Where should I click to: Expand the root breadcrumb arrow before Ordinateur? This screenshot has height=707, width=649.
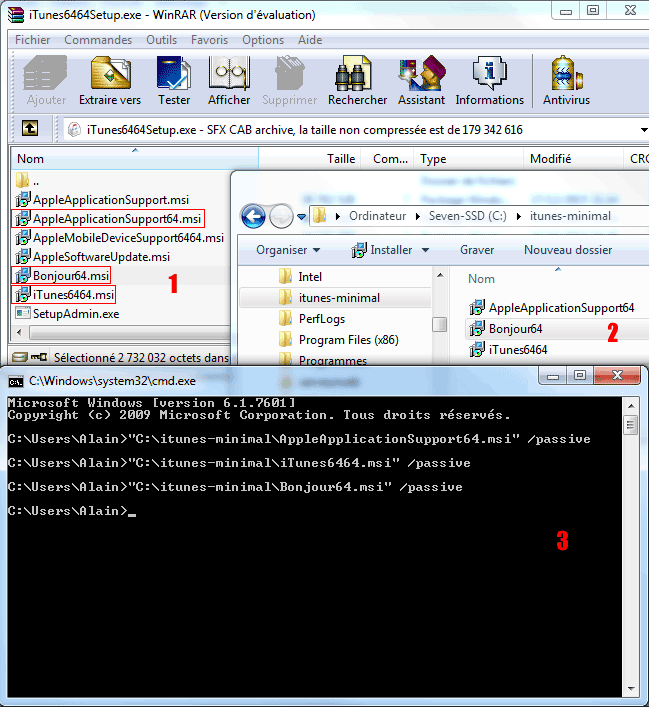click(338, 216)
